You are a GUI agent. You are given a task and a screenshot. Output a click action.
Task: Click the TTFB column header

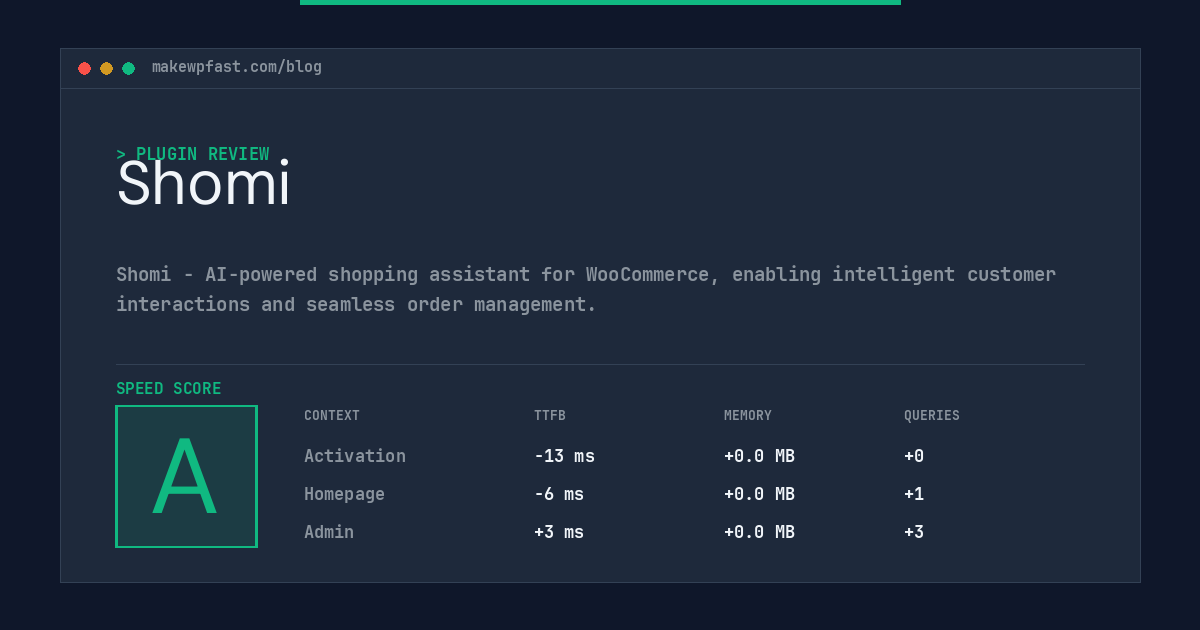pyautogui.click(x=550, y=416)
